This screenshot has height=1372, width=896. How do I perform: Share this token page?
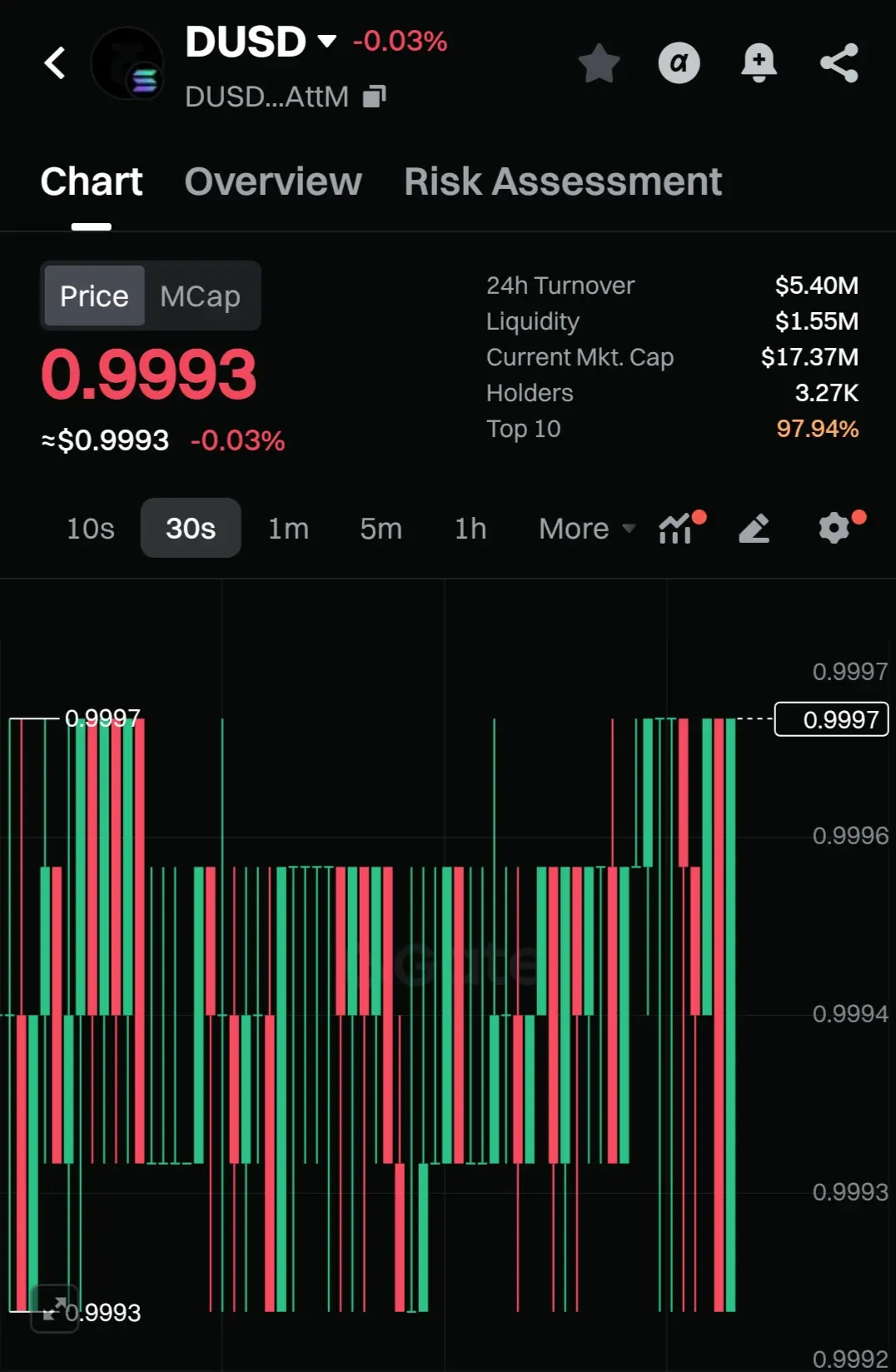coord(839,63)
